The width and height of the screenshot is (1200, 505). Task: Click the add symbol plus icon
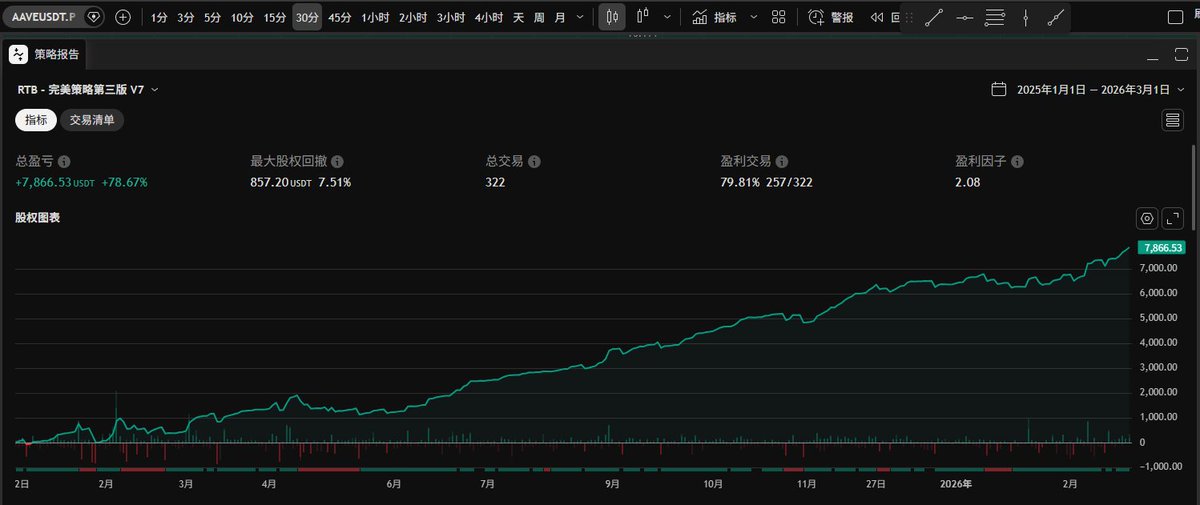123,17
